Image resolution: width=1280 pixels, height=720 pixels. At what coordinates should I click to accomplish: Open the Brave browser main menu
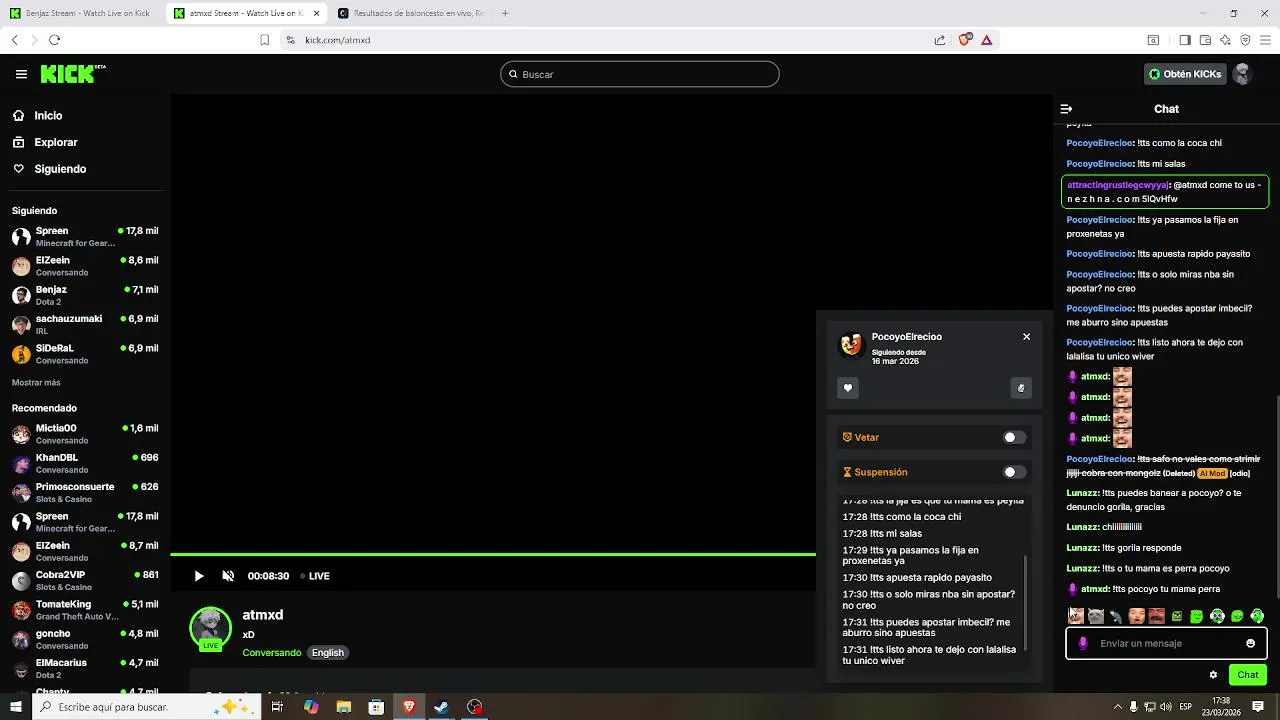pyautogui.click(x=1265, y=40)
